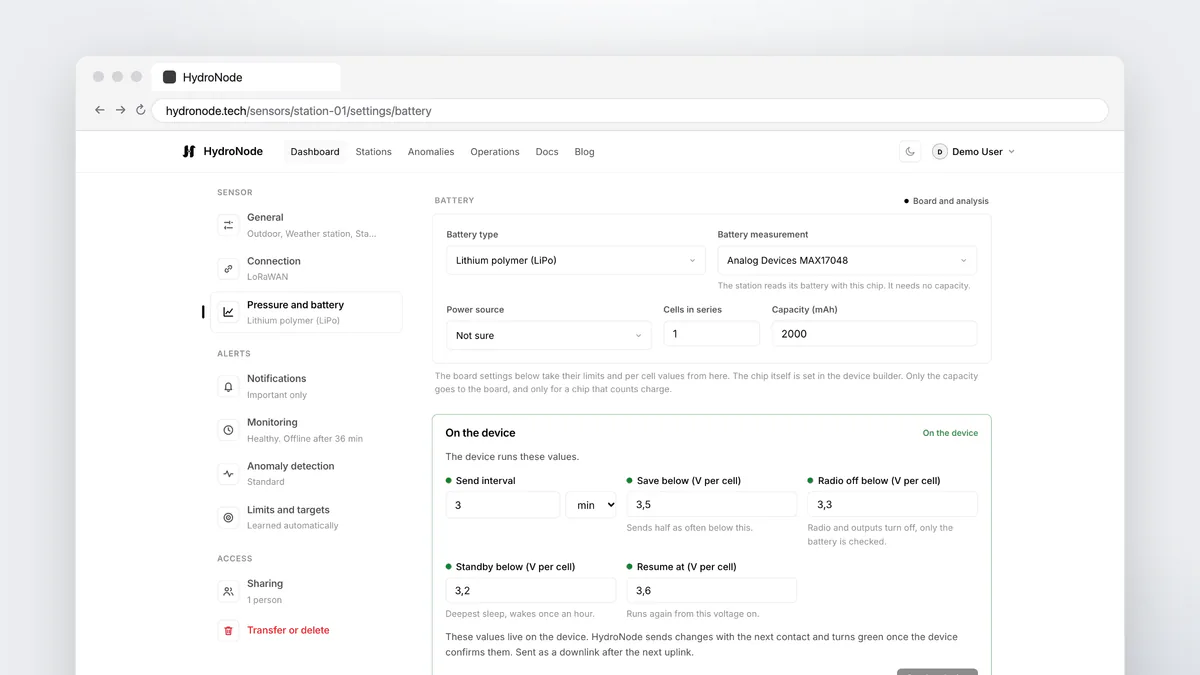Click the HydroNode browser tab favicon
The image size is (1200, 675).
point(169,77)
